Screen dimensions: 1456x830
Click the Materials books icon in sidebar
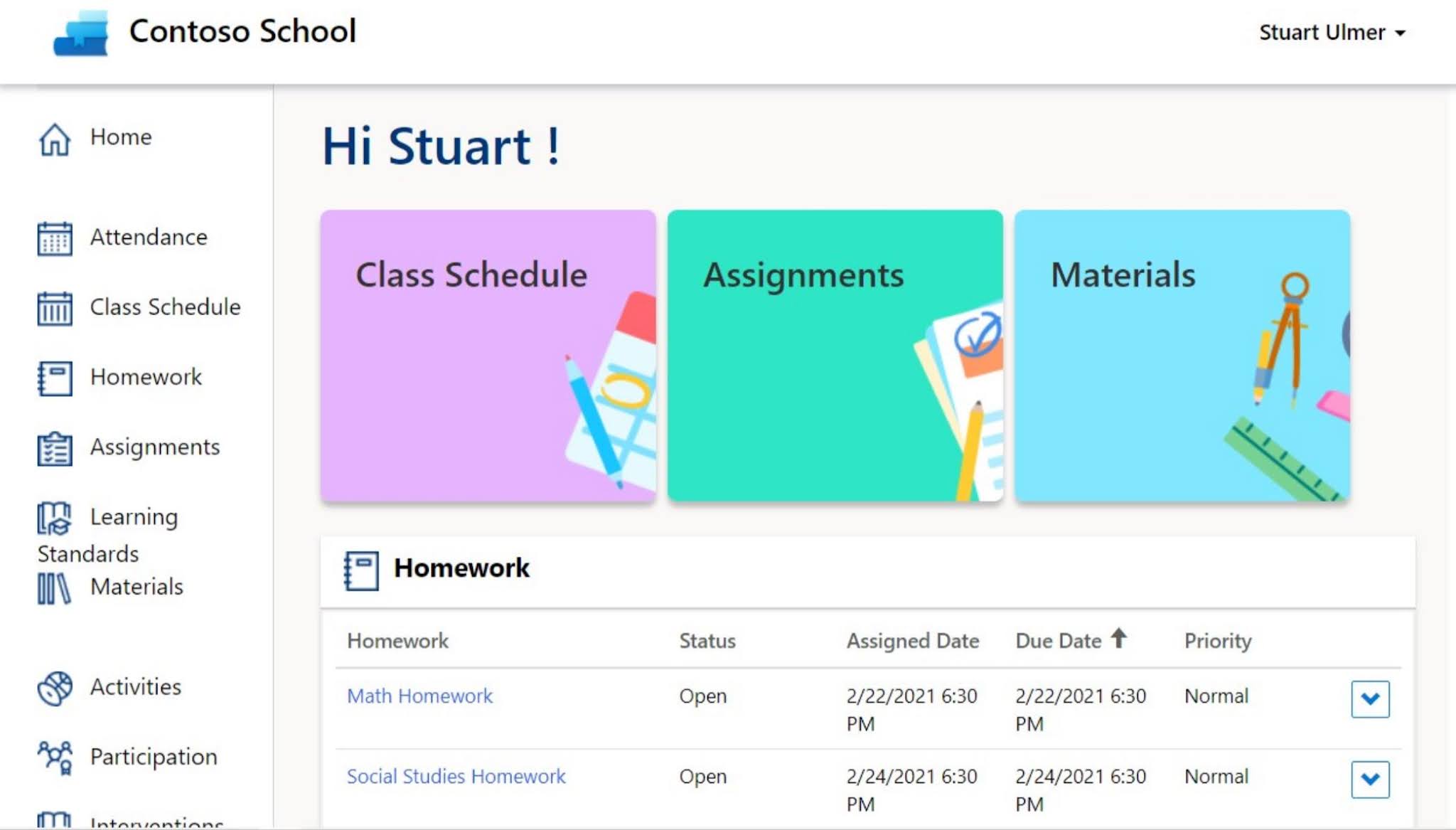tap(54, 588)
